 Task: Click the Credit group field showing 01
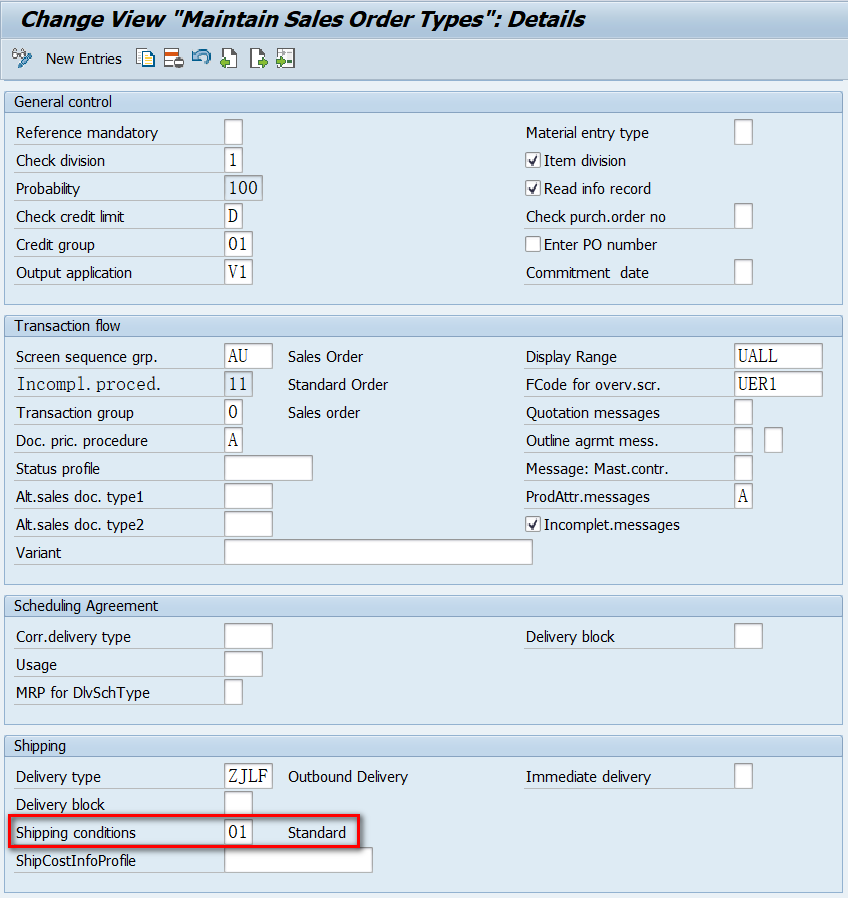[237, 243]
